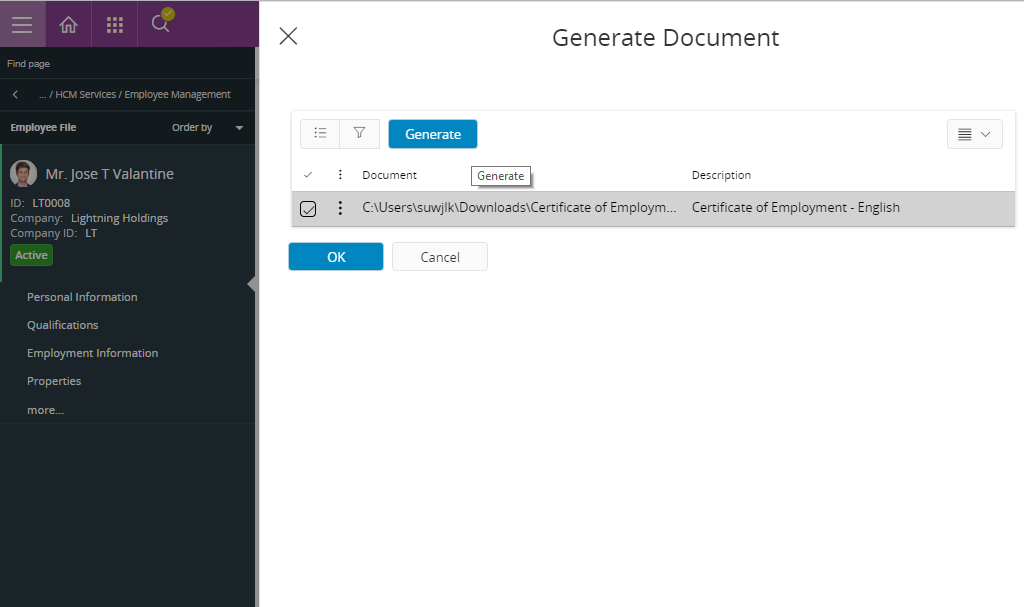The image size is (1024, 607).
Task: Open Personal Information section
Action: pos(82,297)
